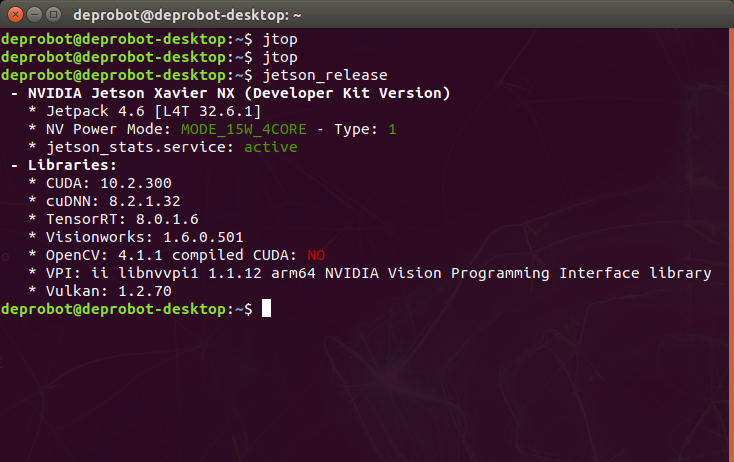Click the 'jetson_release' command text
Image resolution: width=734 pixels, height=462 pixels.
pos(325,75)
